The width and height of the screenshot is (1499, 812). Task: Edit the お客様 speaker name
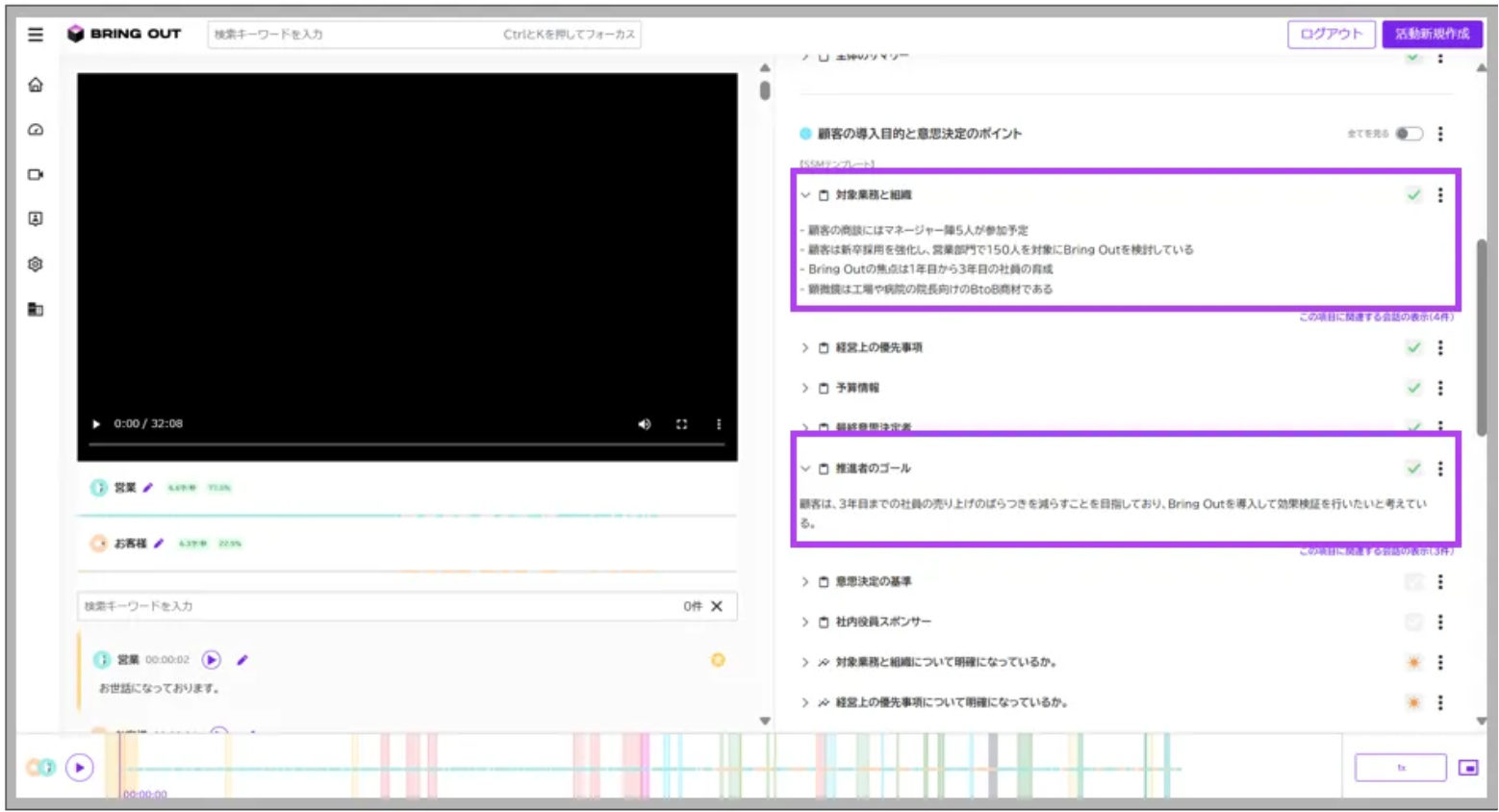click(x=159, y=544)
